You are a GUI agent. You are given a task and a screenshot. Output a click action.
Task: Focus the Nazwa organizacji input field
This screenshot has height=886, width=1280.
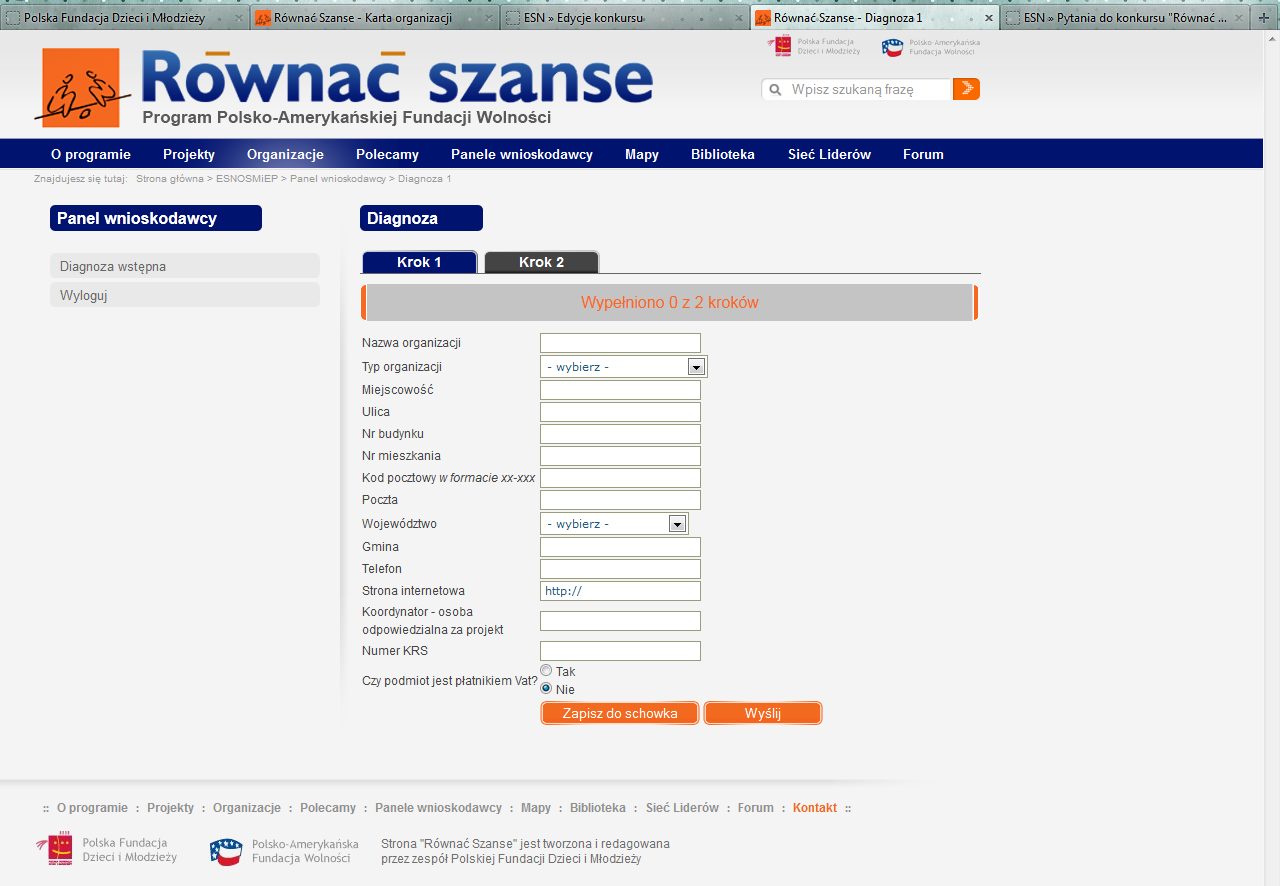(620, 343)
